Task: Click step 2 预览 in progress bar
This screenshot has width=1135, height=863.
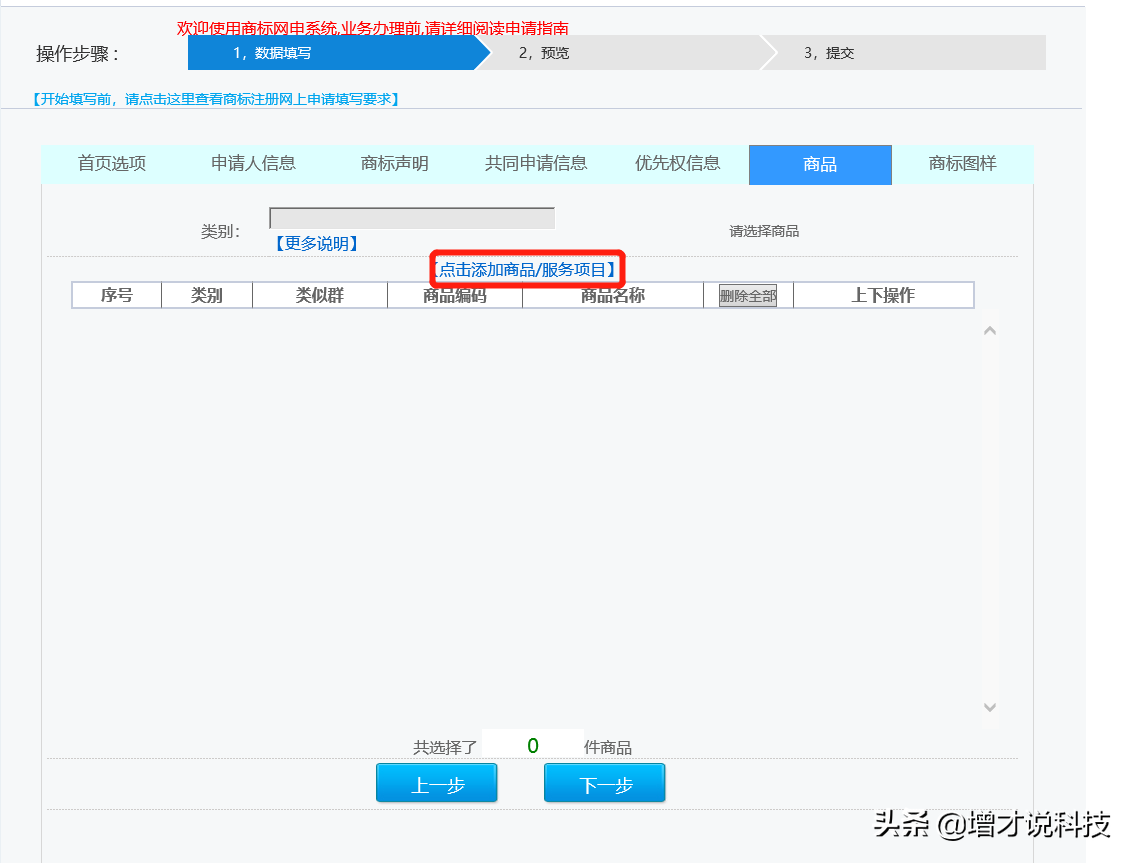Action: 620,53
